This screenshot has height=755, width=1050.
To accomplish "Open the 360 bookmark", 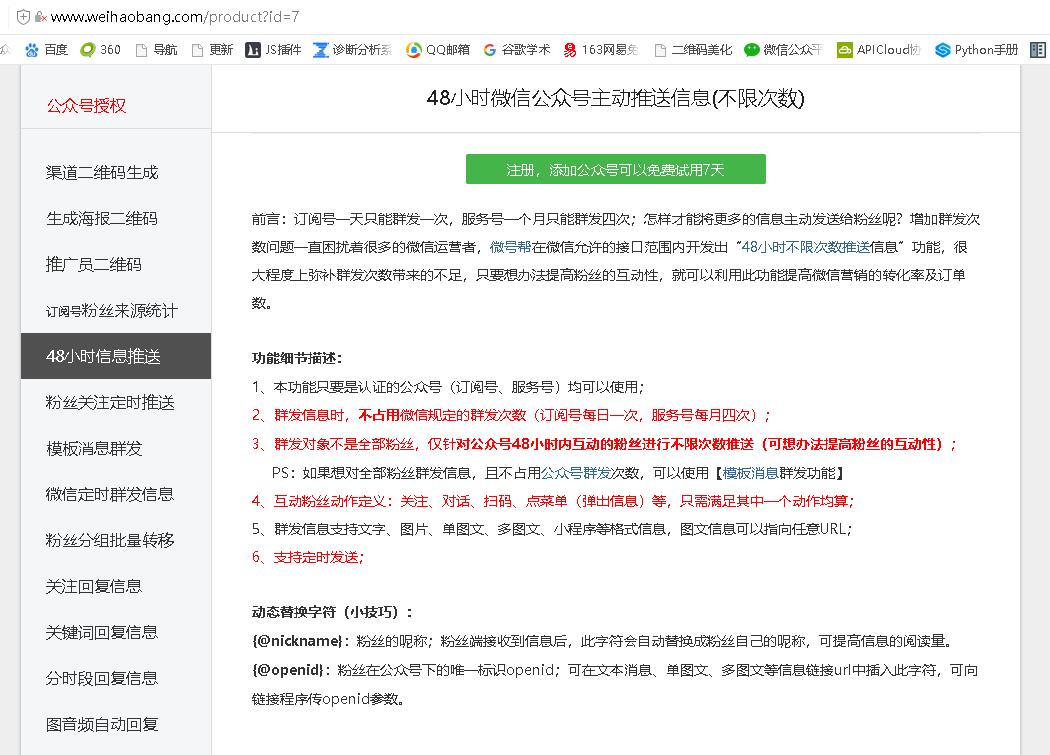I will click(x=100, y=50).
